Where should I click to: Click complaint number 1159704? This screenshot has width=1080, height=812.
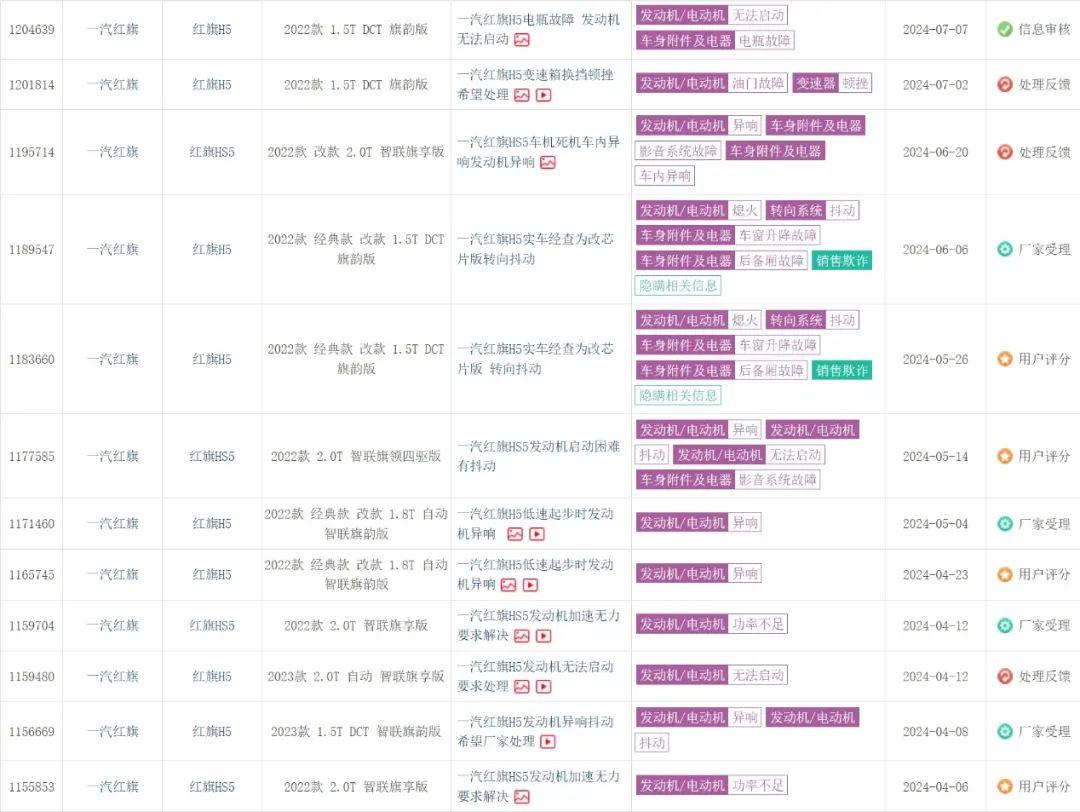click(31, 626)
